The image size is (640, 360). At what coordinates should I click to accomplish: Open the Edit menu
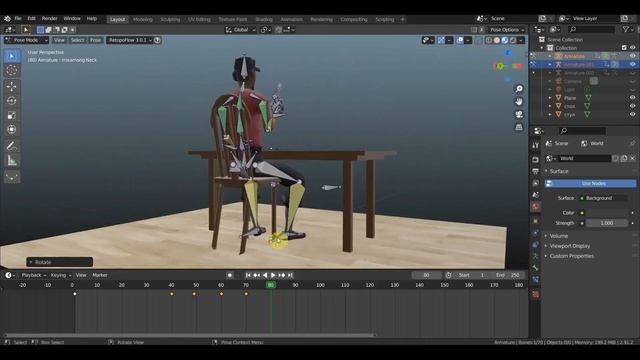[31, 19]
